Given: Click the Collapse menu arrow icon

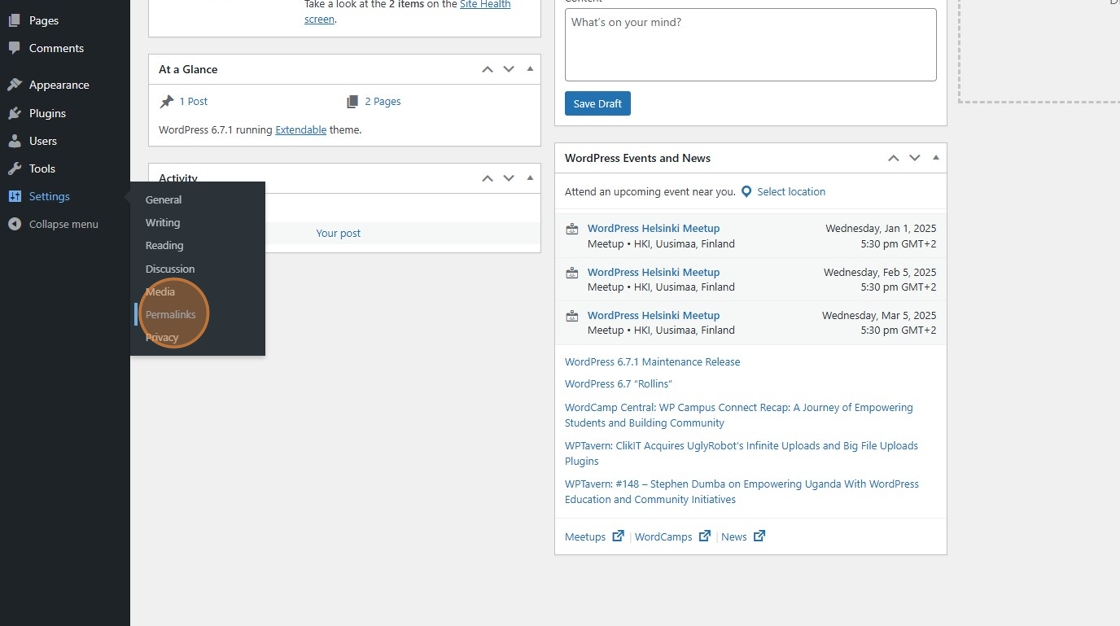Looking at the screenshot, I should pos(14,224).
